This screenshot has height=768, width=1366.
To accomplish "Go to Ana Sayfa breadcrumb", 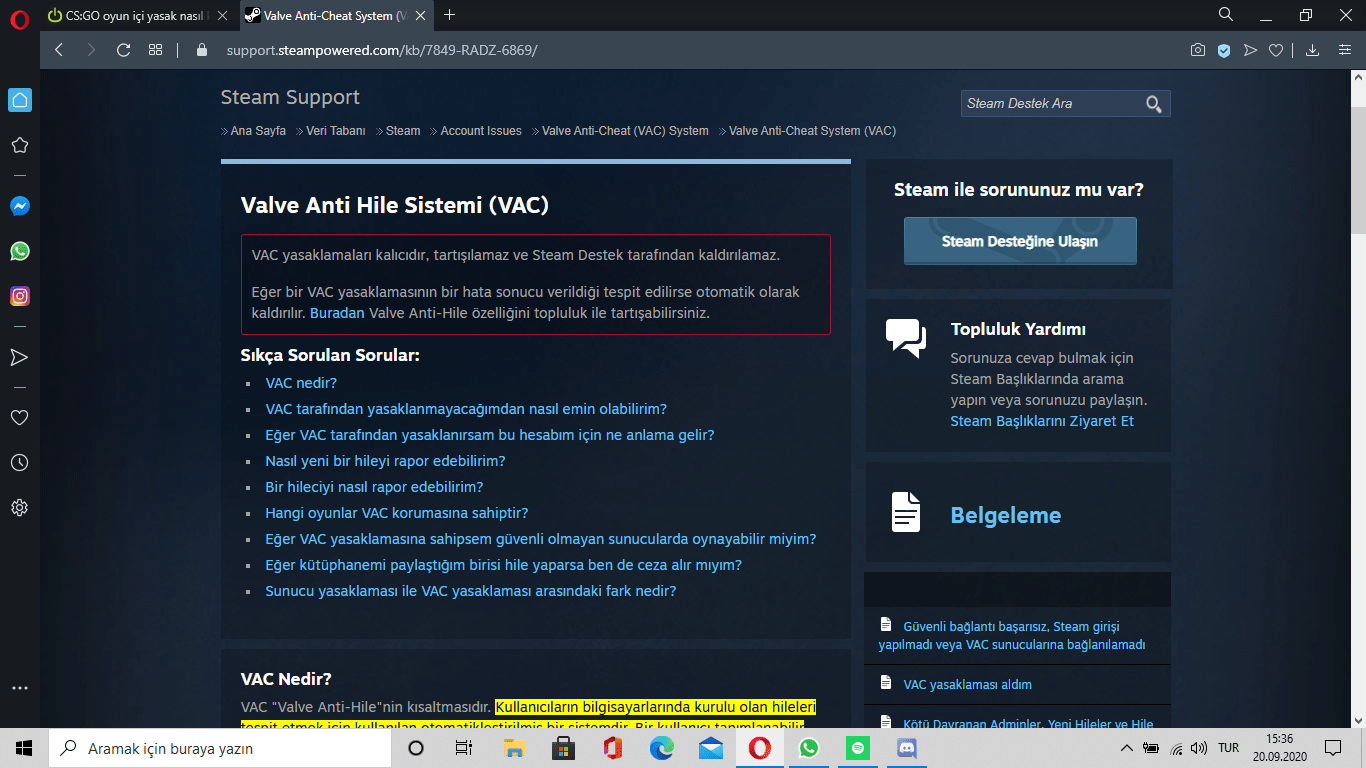I will [258, 131].
